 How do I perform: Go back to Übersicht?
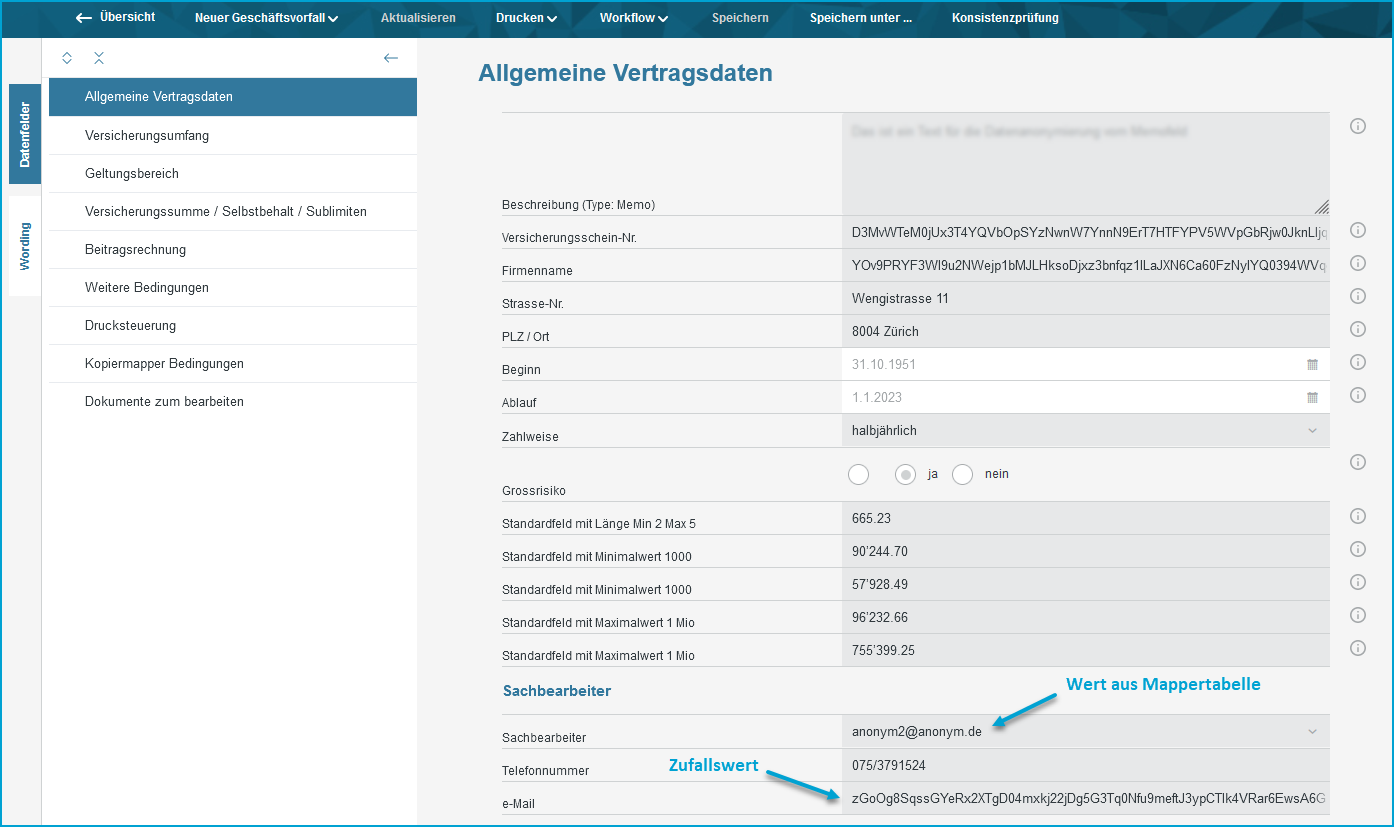(x=116, y=18)
